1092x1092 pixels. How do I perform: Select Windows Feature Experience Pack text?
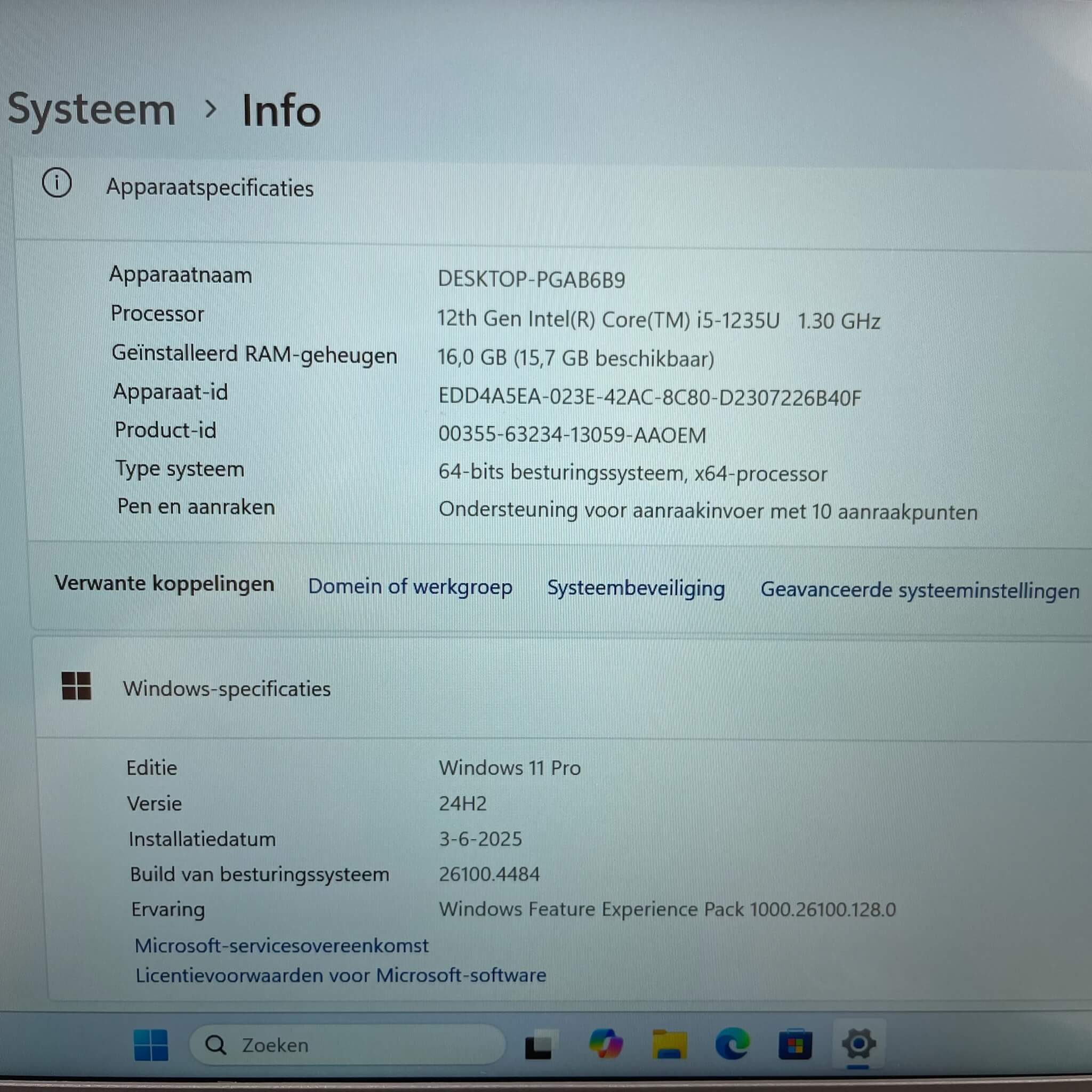point(667,910)
